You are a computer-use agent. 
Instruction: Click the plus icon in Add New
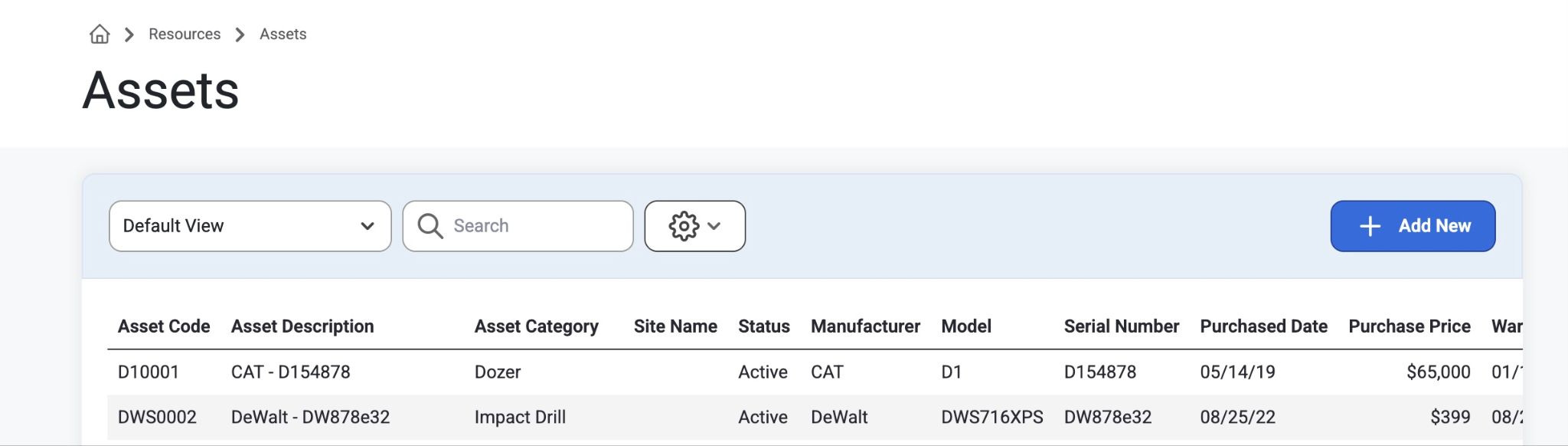click(1370, 226)
